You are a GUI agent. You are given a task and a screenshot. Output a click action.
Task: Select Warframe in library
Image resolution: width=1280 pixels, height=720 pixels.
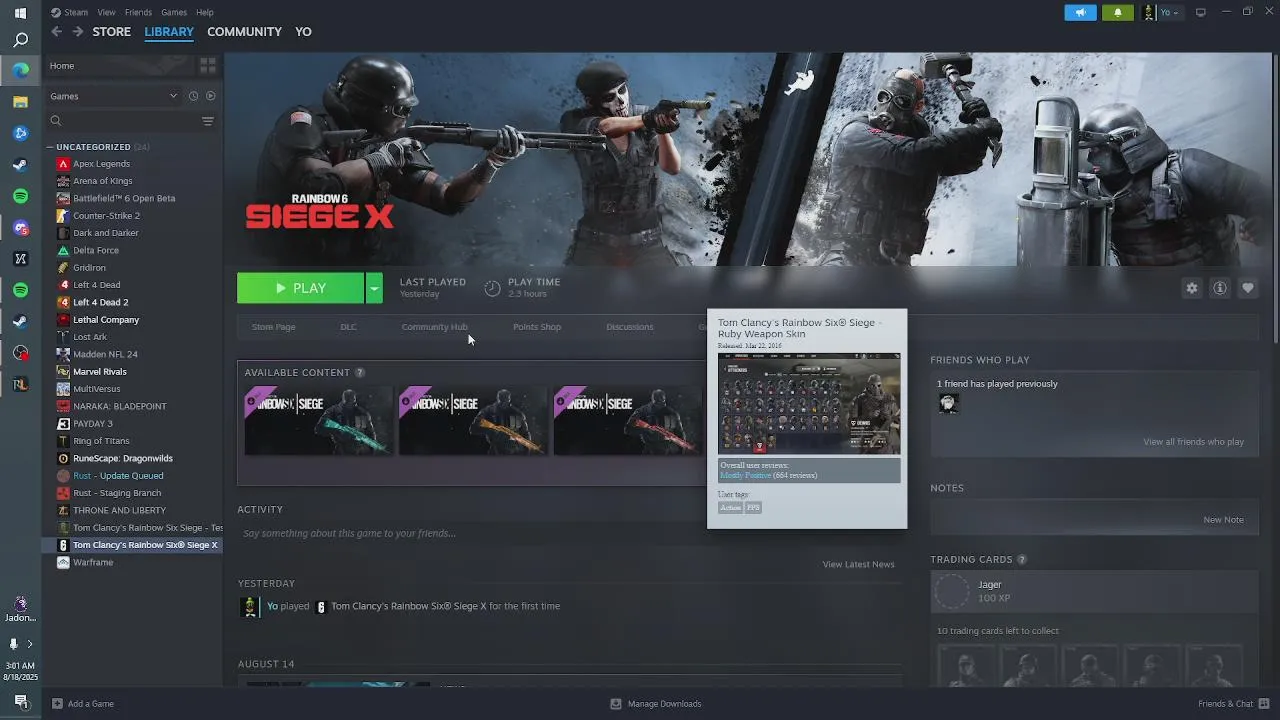93,562
